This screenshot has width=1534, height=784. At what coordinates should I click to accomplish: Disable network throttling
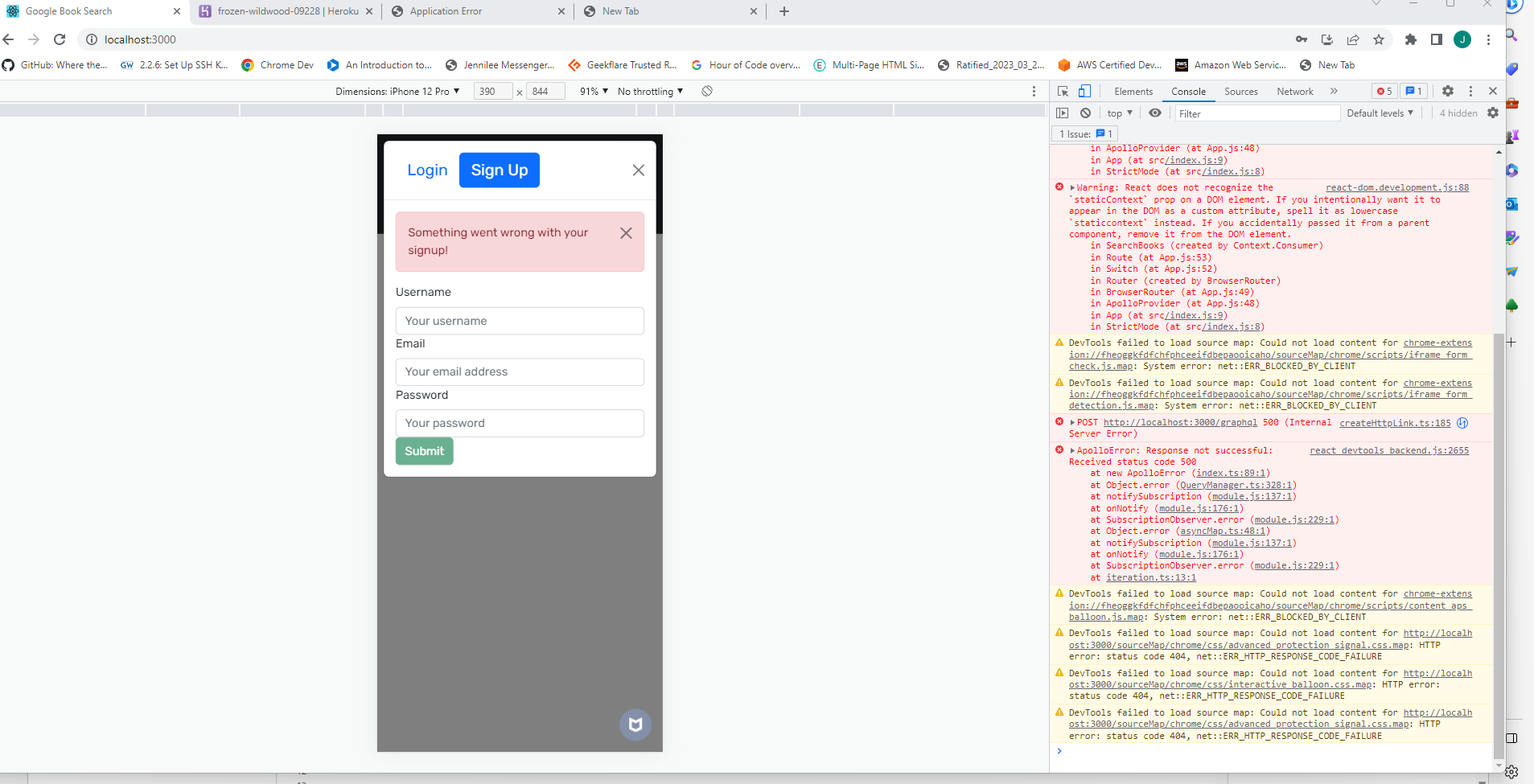pos(648,91)
